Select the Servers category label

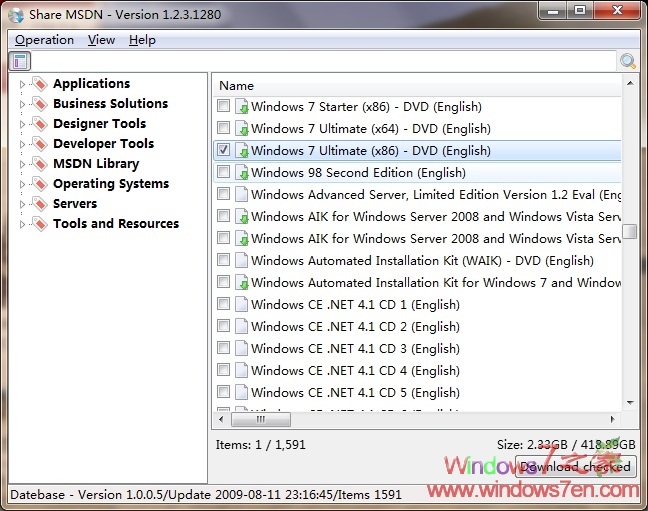tap(75, 204)
